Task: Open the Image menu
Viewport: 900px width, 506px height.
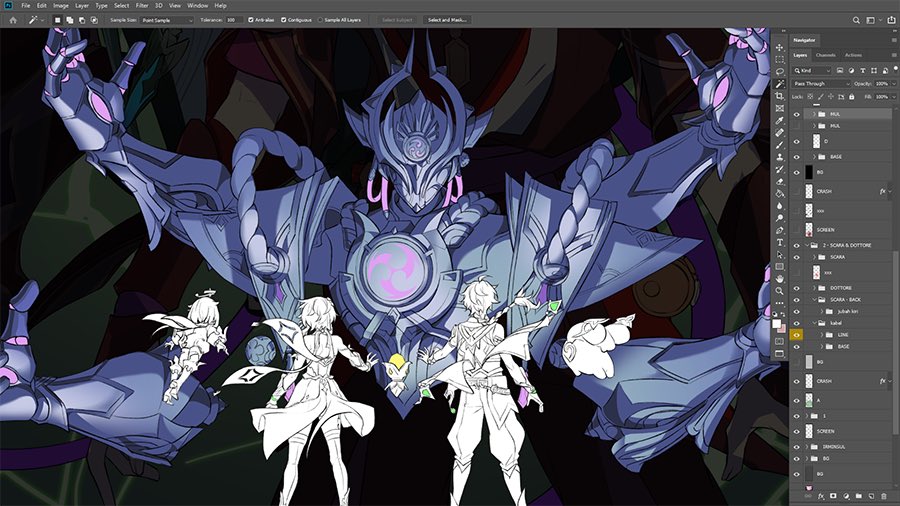Action: click(60, 6)
